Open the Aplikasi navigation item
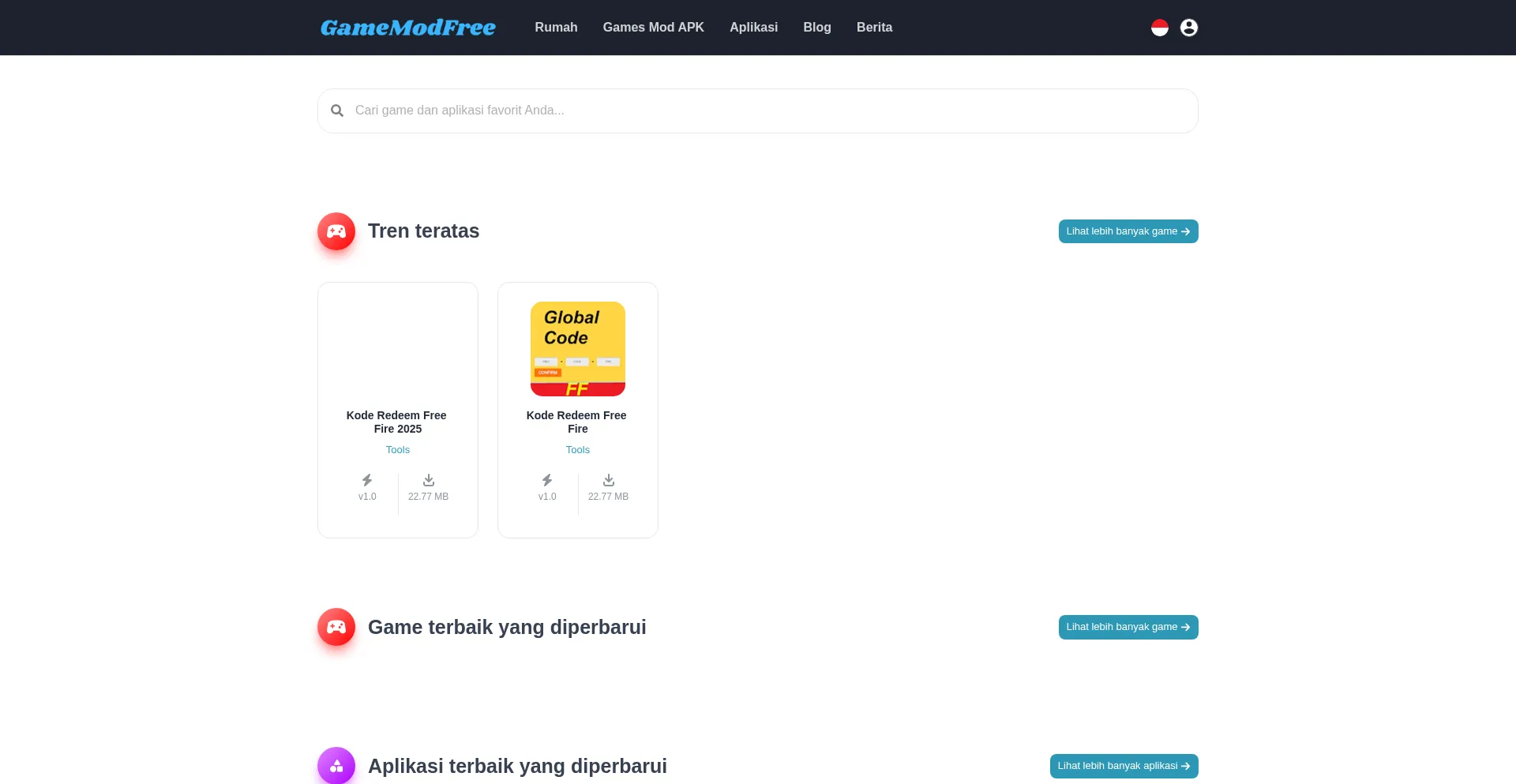Viewport: 1516px width, 784px height. tap(753, 28)
